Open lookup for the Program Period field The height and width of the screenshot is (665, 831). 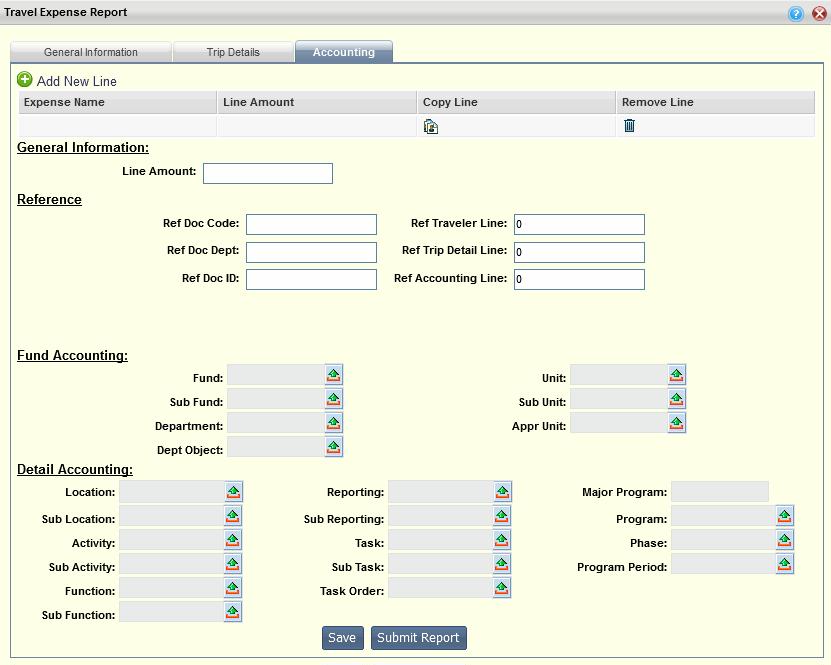coord(785,564)
